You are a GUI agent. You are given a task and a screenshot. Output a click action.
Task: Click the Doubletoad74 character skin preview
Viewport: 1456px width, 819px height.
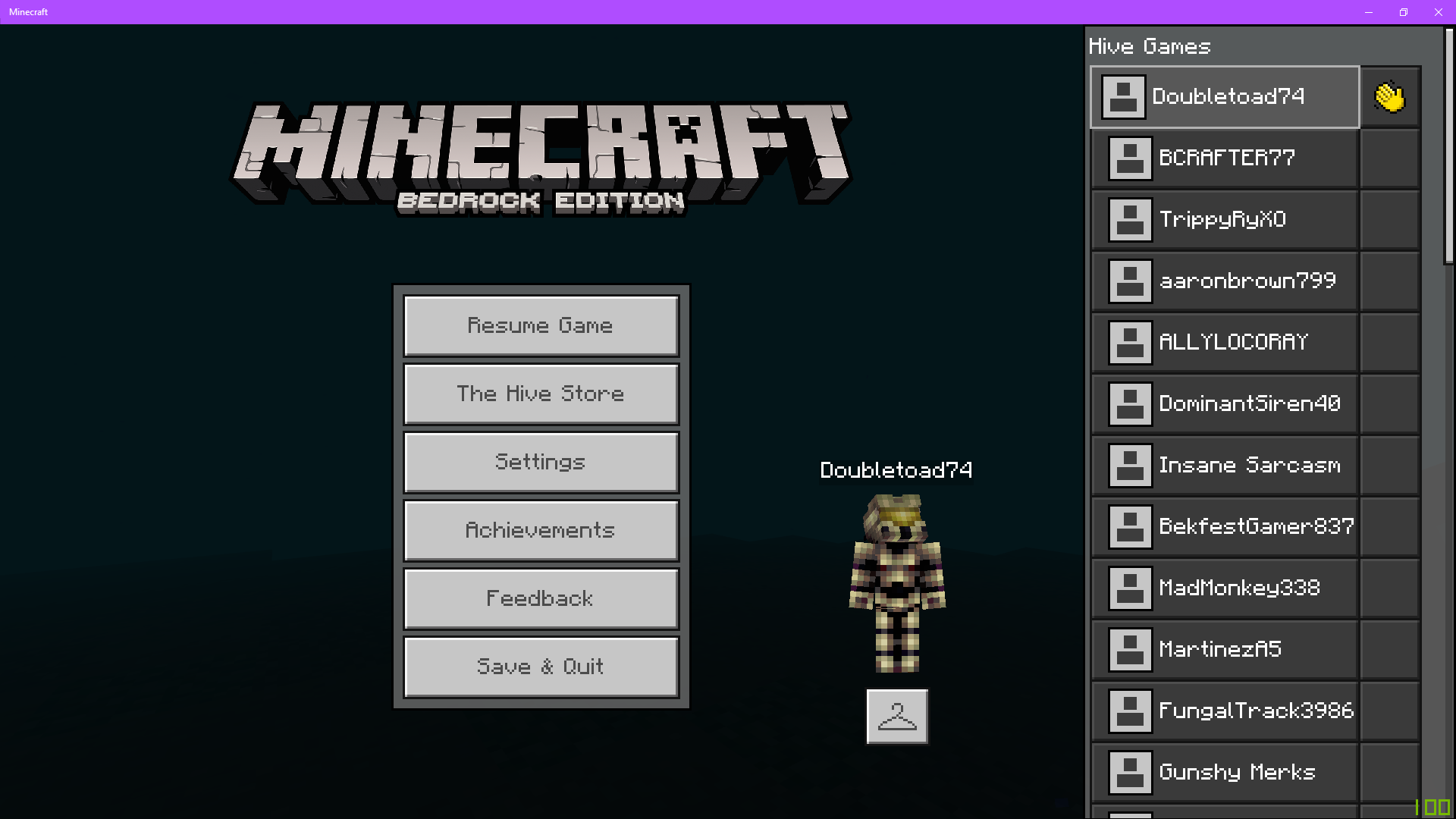897,584
